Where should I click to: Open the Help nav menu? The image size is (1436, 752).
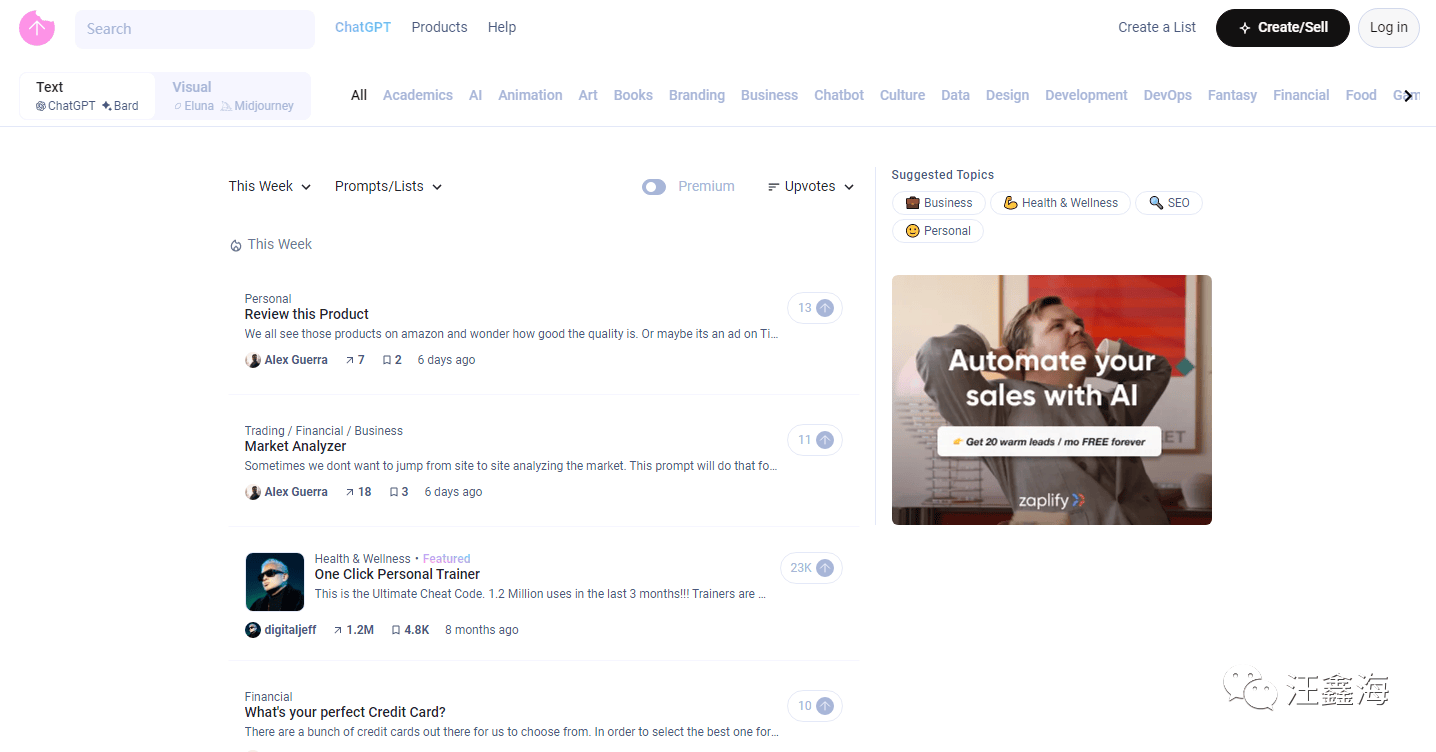[x=502, y=27]
